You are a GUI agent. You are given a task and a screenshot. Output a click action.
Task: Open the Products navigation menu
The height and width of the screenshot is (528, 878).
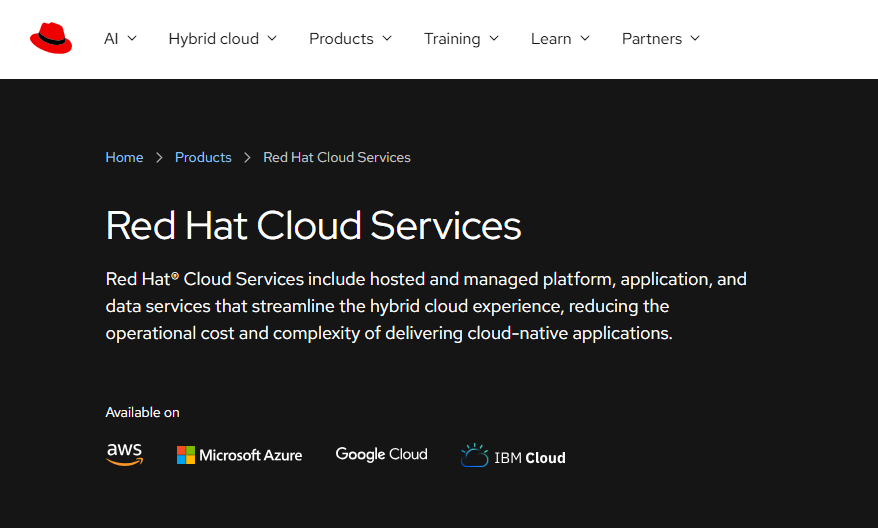[x=351, y=39]
